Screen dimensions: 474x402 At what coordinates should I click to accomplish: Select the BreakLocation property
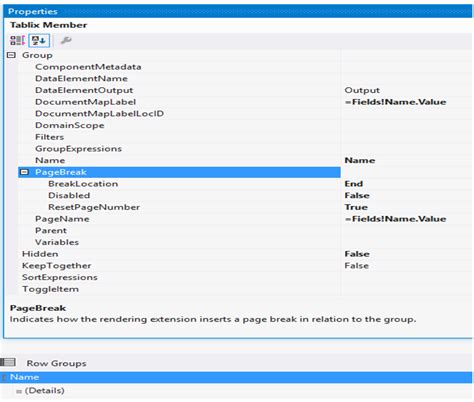click(x=83, y=184)
